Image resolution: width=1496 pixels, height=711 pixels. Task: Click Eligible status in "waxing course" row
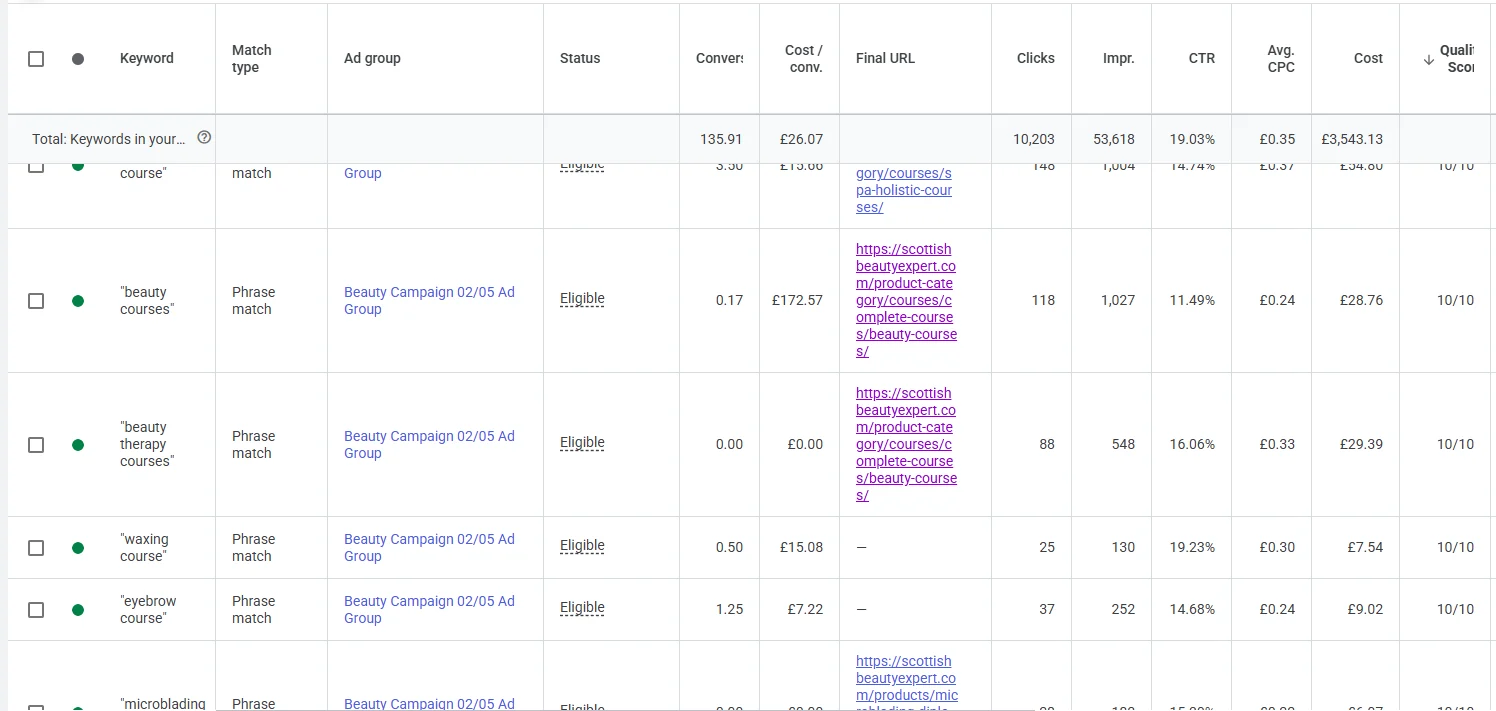(x=582, y=545)
